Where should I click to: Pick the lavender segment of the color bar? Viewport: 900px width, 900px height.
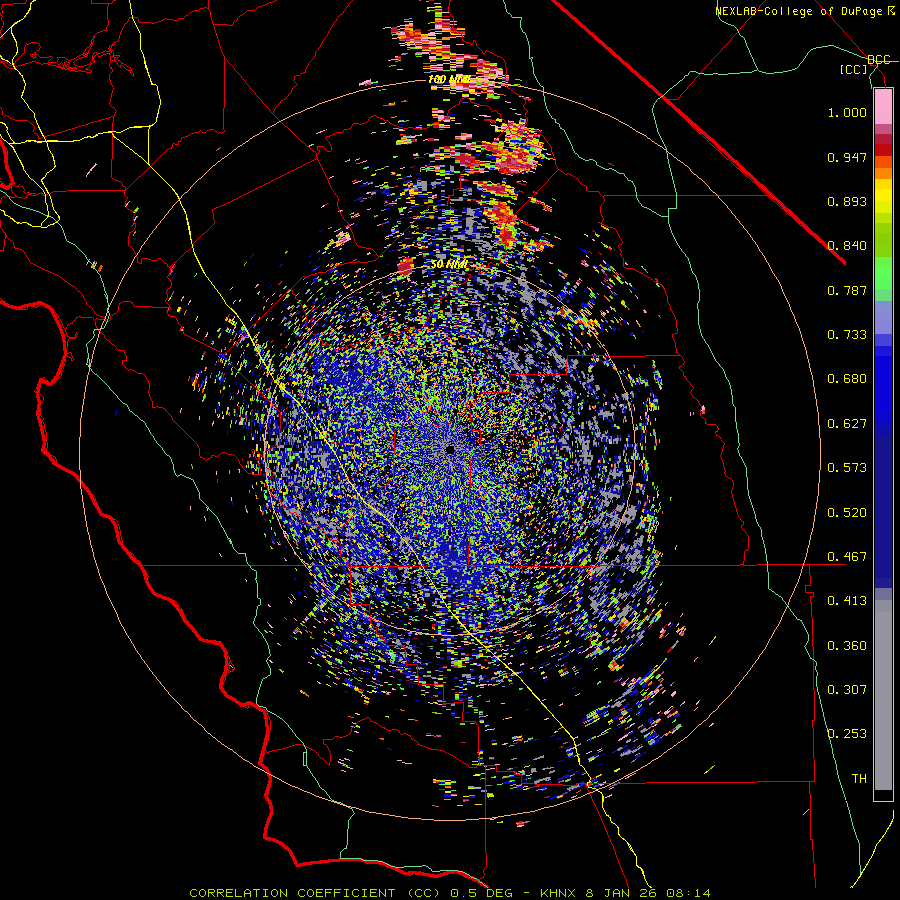pos(883,317)
